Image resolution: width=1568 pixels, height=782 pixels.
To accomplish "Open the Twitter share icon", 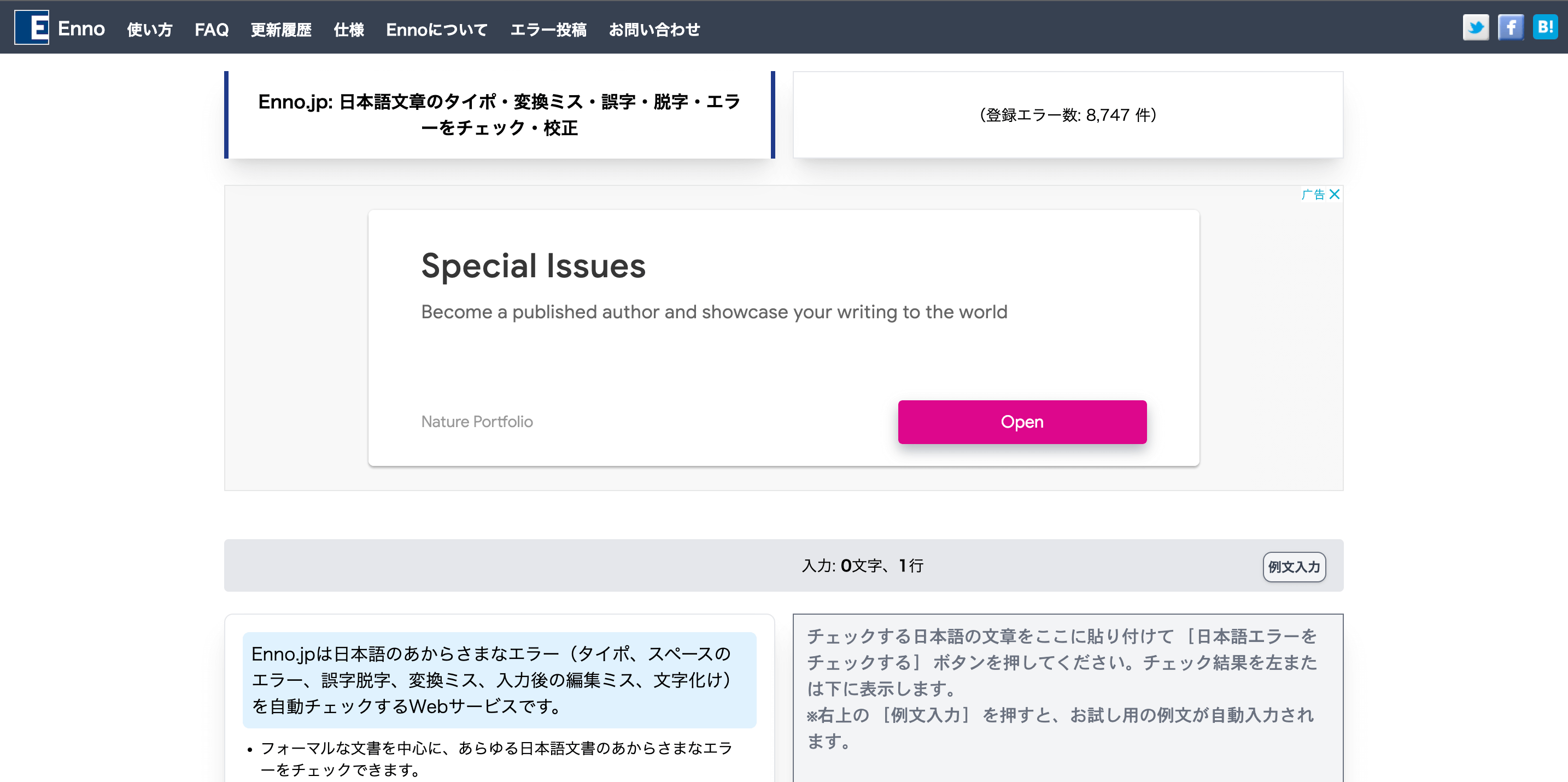I will coord(1476,27).
